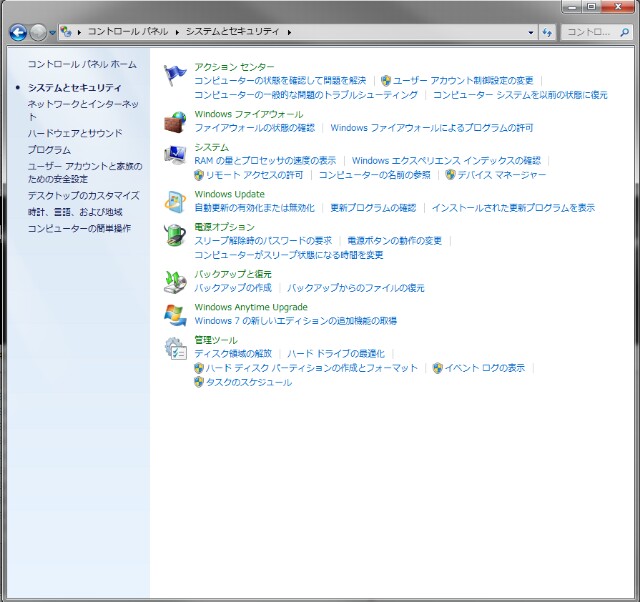Click shield icon beside ハード ディスク パーティションの作成とフォーマット
640x602 pixels.
click(x=199, y=369)
